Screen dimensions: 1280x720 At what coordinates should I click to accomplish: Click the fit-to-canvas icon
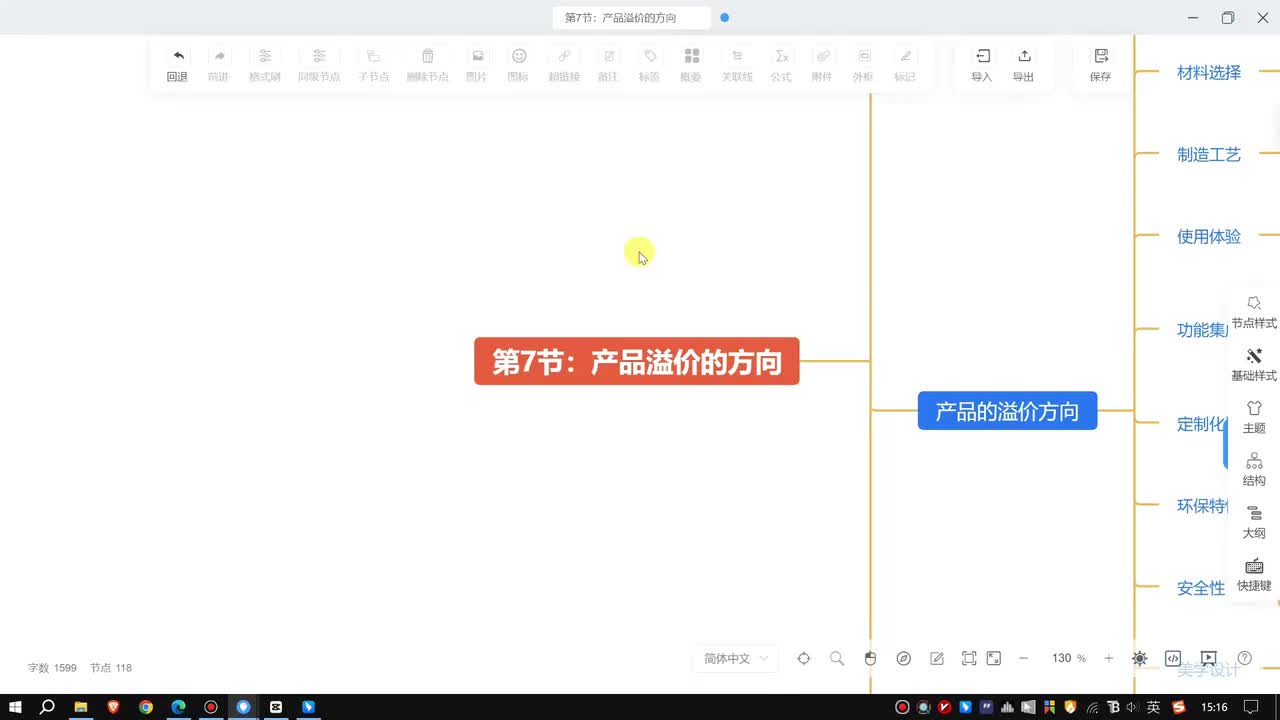tap(969, 658)
